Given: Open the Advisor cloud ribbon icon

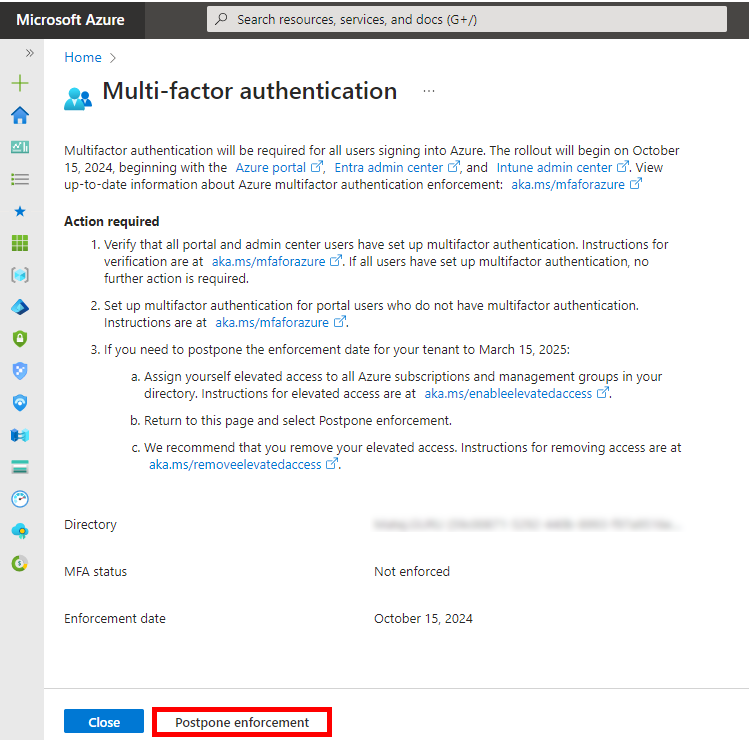Looking at the screenshot, I should pos(20,531).
